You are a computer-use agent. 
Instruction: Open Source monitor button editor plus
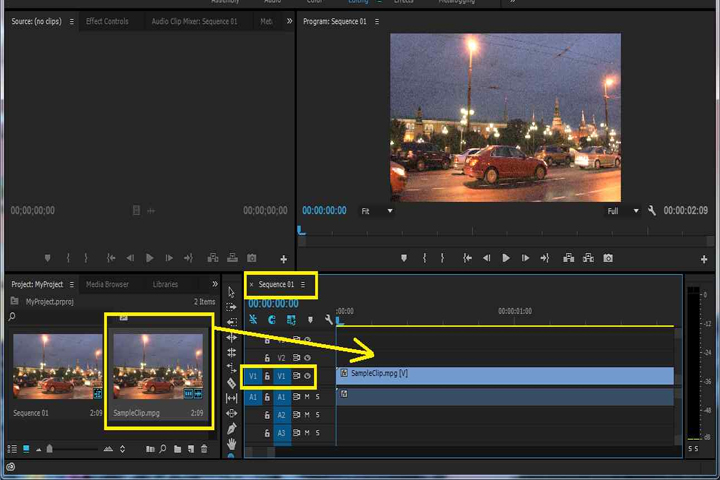pyautogui.click(x=284, y=260)
